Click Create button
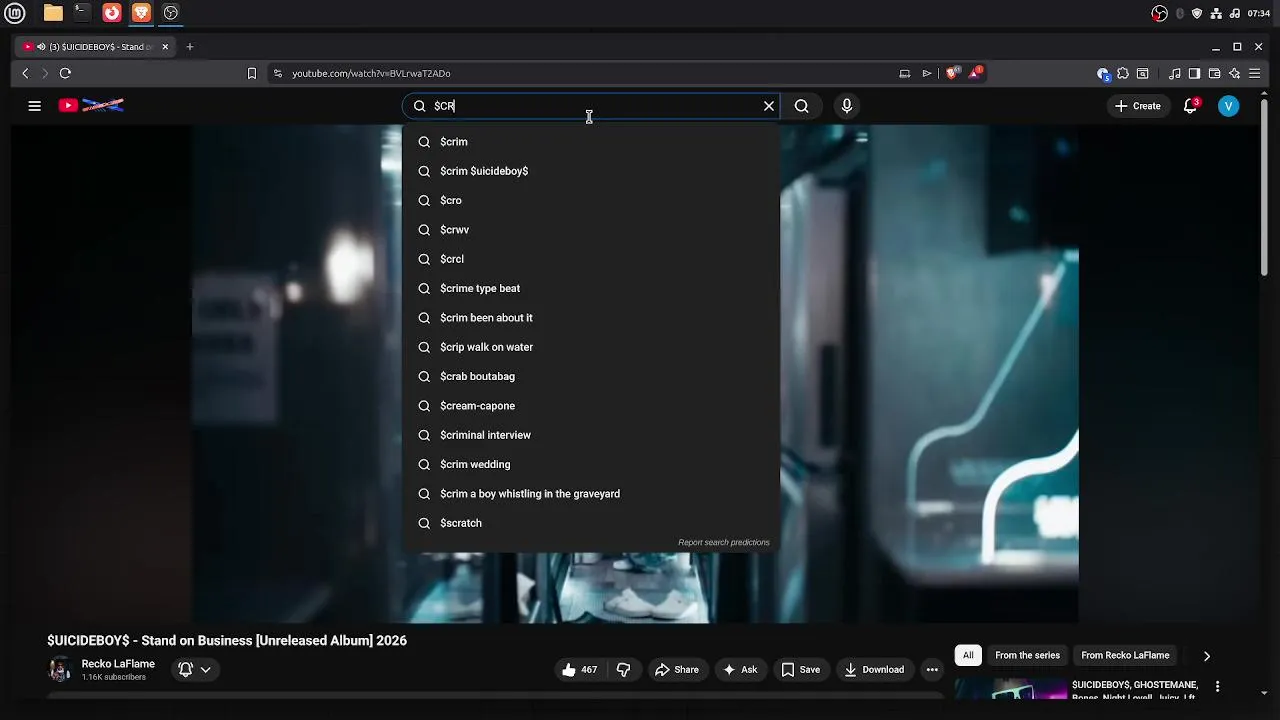 (1138, 106)
